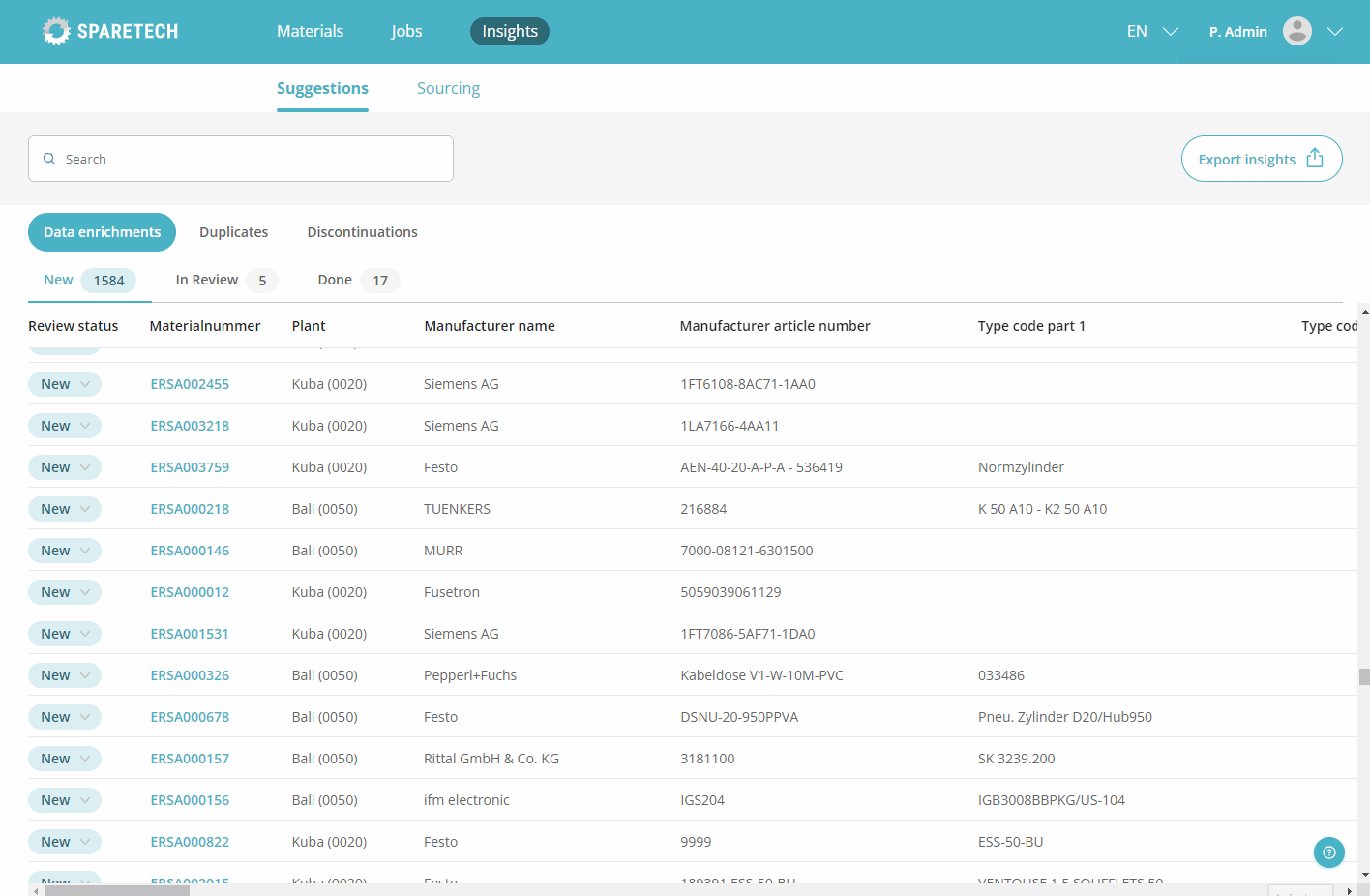Open the help question mark icon

click(1328, 852)
